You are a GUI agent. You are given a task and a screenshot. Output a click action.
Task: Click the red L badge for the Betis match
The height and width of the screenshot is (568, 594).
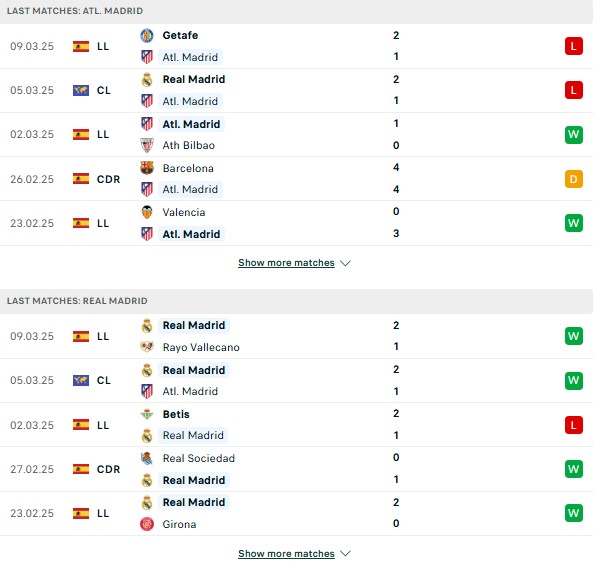(574, 425)
